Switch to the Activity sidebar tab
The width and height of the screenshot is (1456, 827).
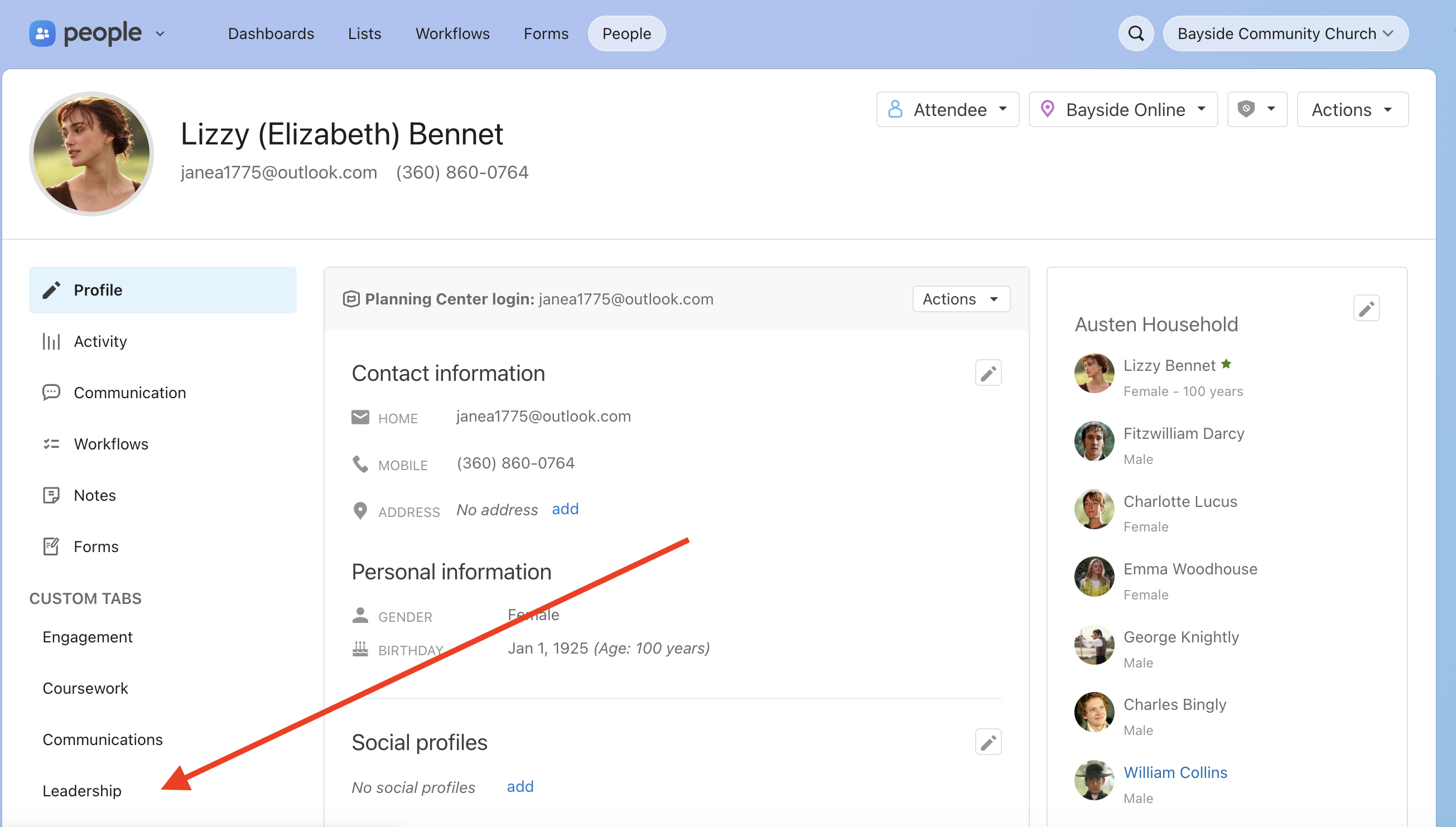pyautogui.click(x=100, y=341)
